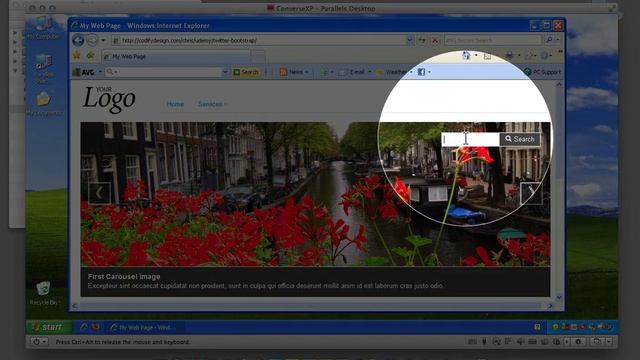Click the AVG Secure Search box
Viewport: 640px width, 360px height.
492,40
